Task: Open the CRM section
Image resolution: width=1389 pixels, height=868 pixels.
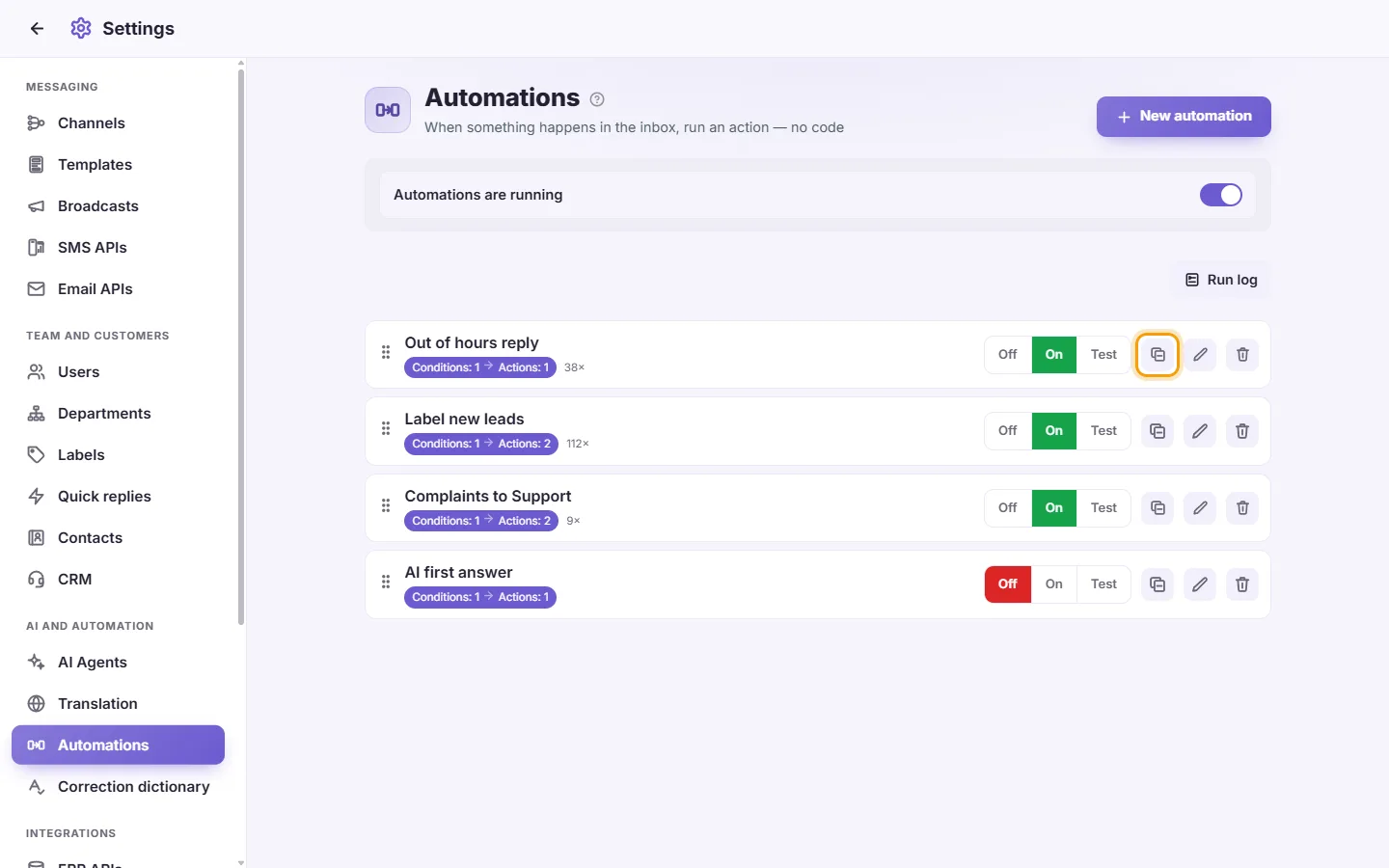Action: [x=118, y=580]
